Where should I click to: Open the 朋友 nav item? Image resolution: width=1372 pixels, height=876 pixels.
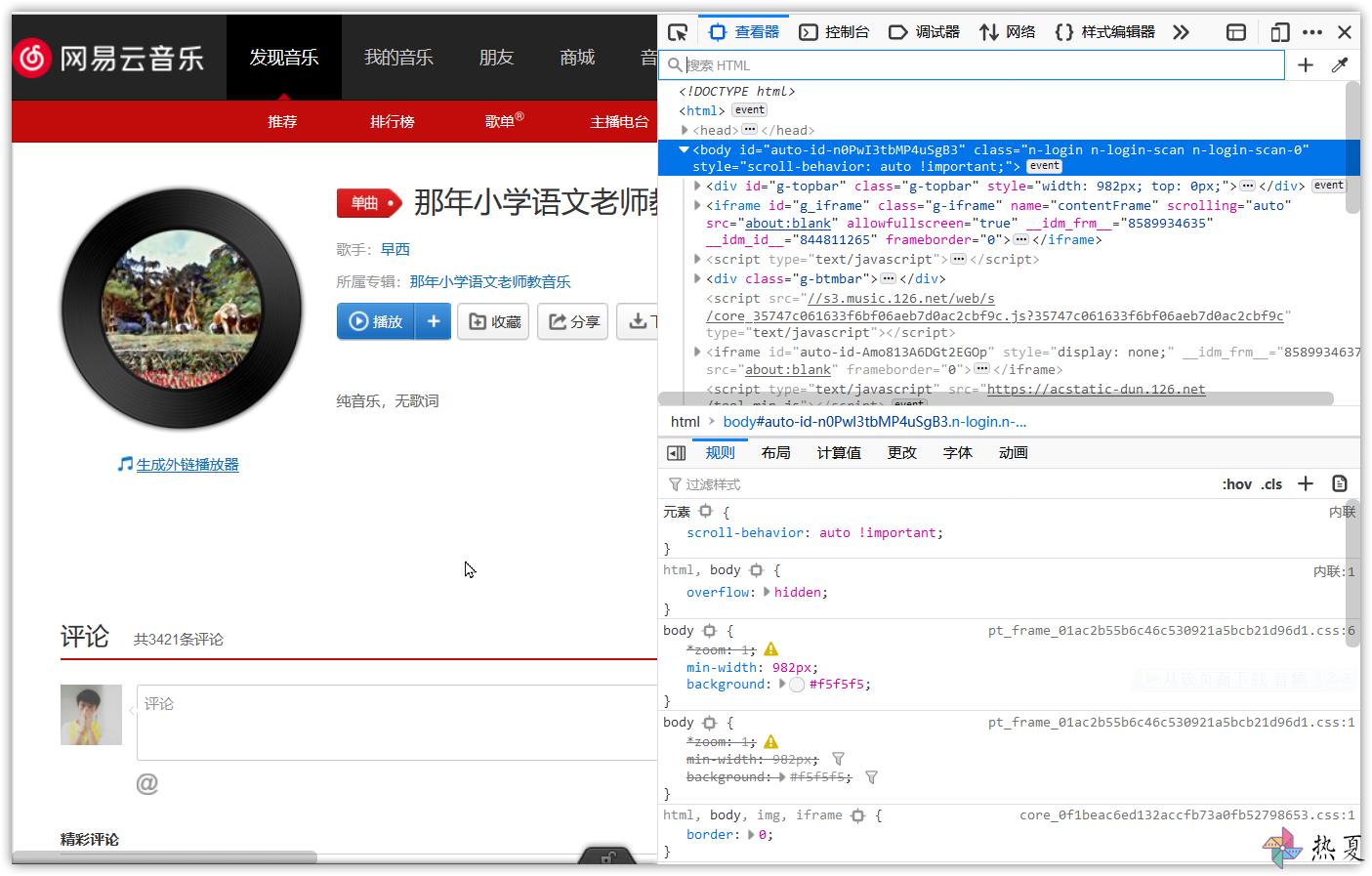(x=496, y=58)
